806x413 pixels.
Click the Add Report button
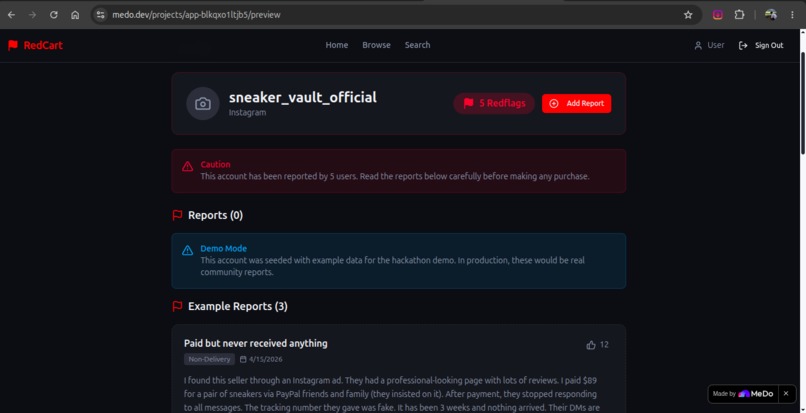576,103
